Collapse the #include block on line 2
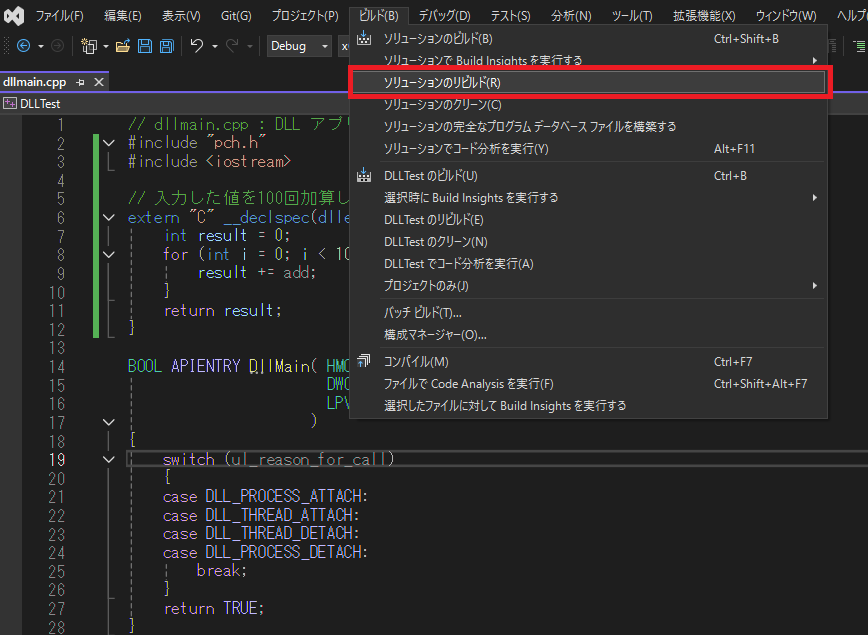The height and width of the screenshot is (635, 868). [x=109, y=143]
